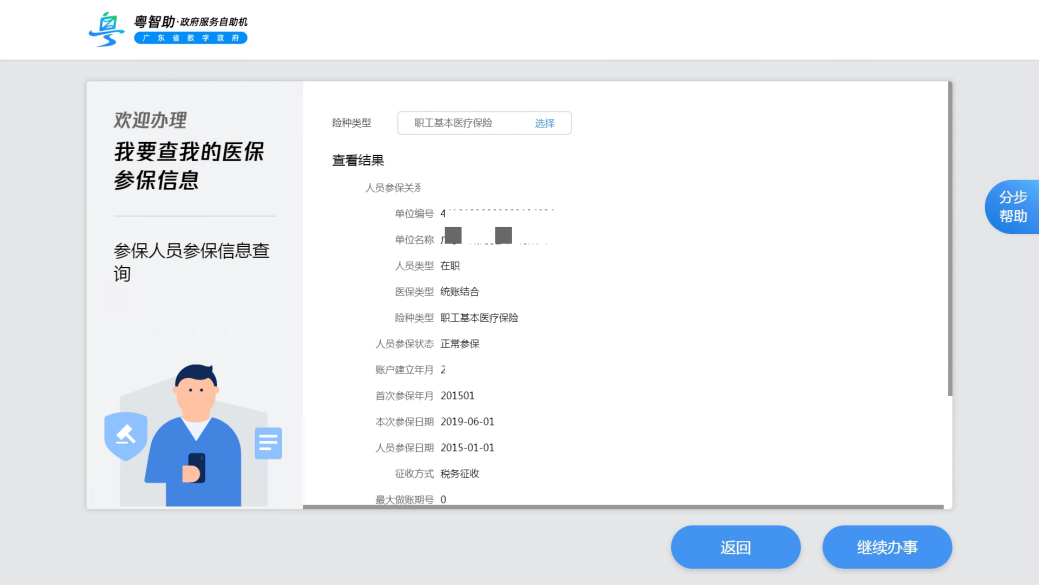Select the 正常参保 status text
The image size is (1039, 585).
click(x=462, y=343)
